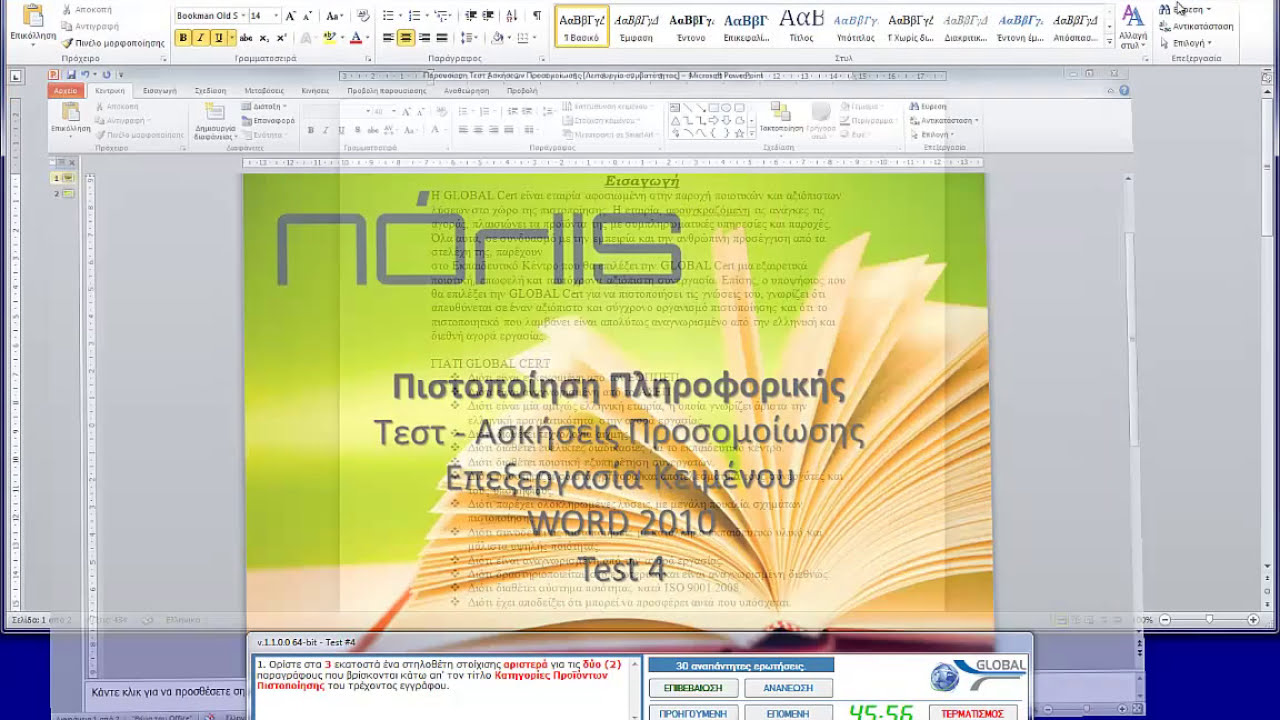1280x720 pixels.
Task: Click the Font Color red A icon
Action: pos(354,38)
